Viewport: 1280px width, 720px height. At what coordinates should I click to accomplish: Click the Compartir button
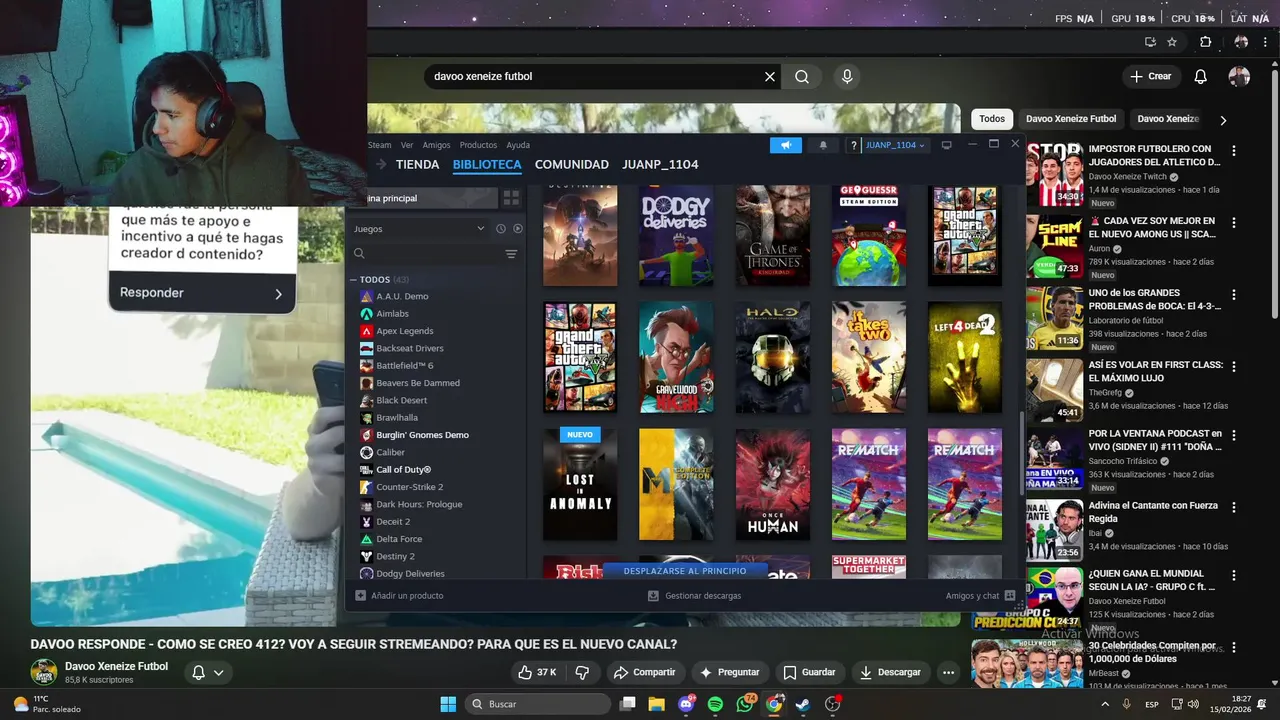(x=645, y=672)
